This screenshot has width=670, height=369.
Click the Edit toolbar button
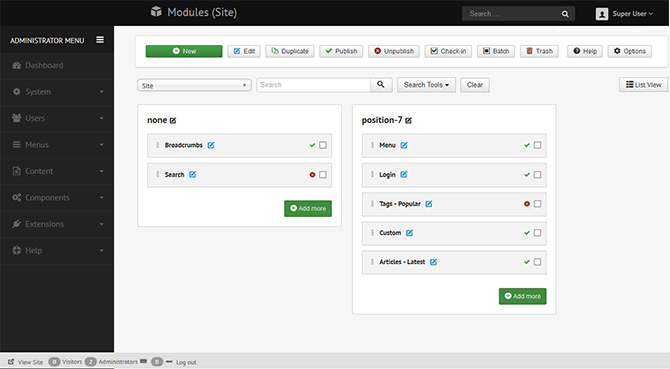point(244,51)
